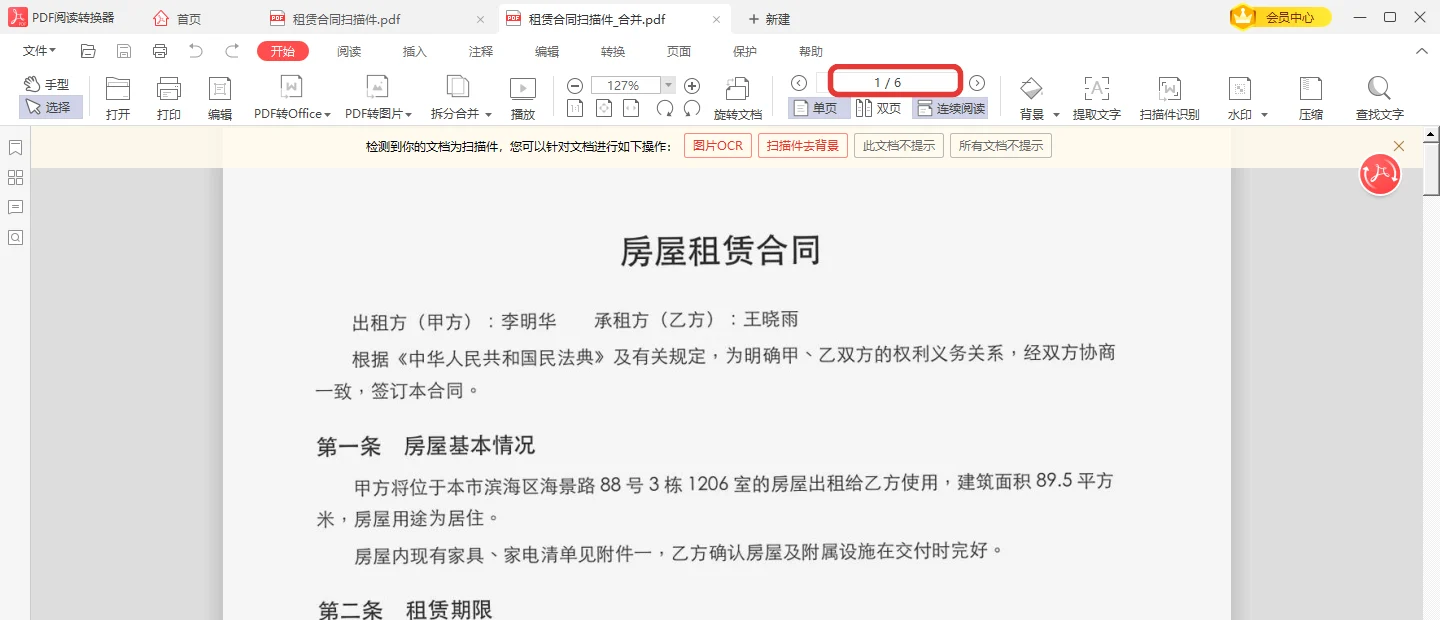Click the 扫描件识别 scan recognition tool

[1169, 99]
